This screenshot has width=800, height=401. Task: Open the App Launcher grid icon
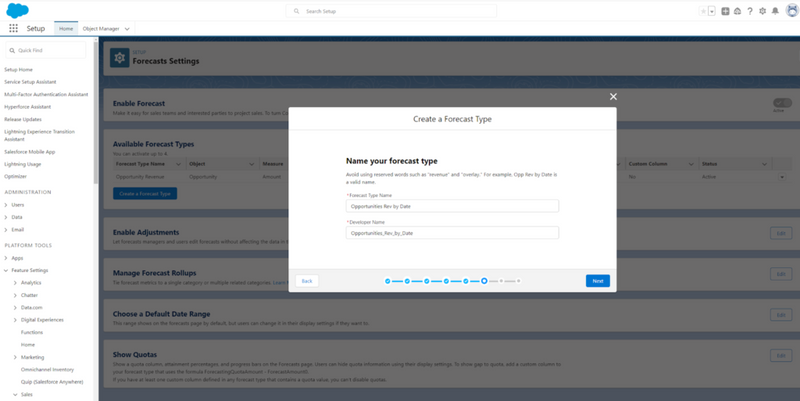(x=13, y=29)
